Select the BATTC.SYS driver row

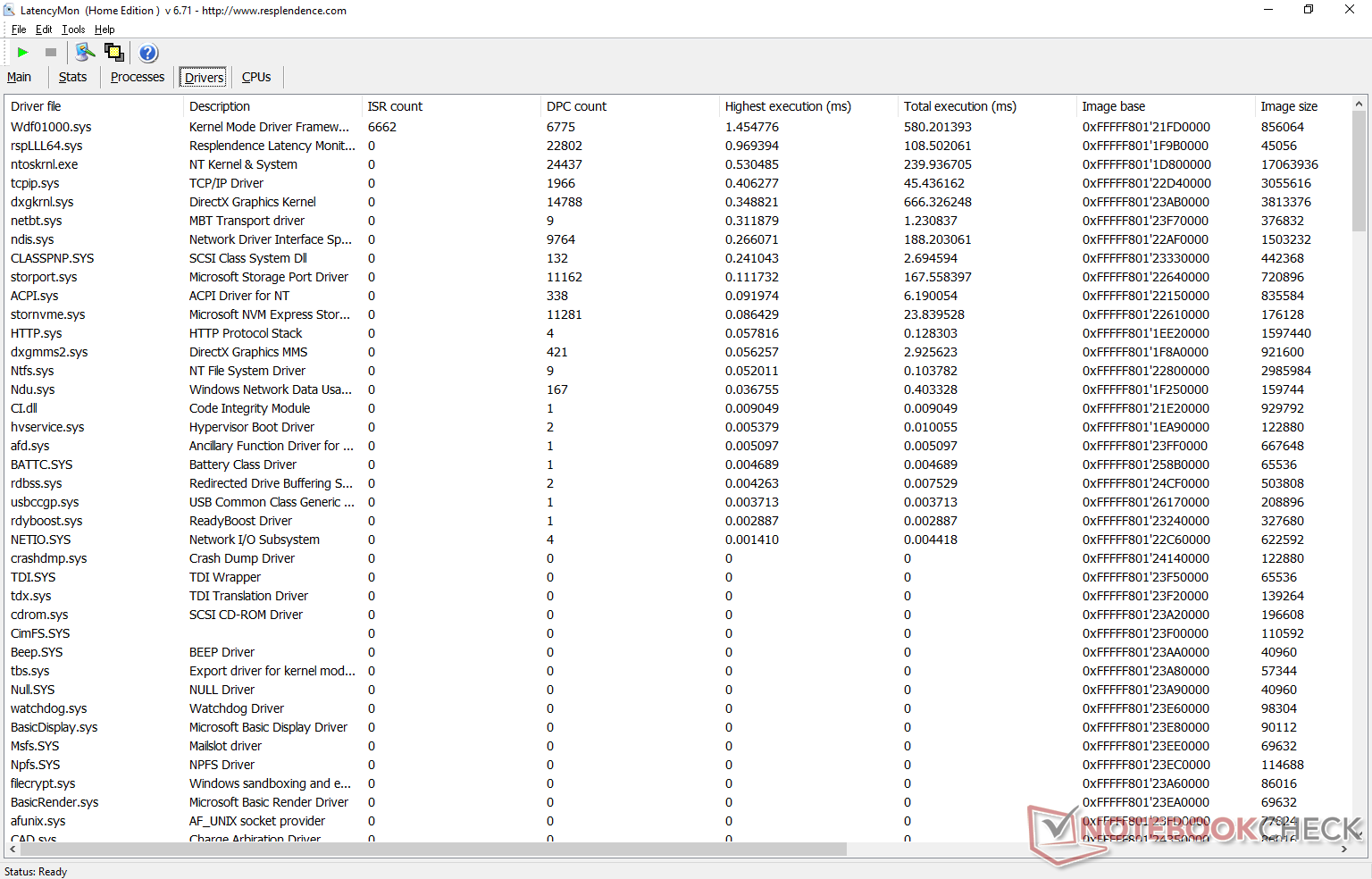[677, 465]
